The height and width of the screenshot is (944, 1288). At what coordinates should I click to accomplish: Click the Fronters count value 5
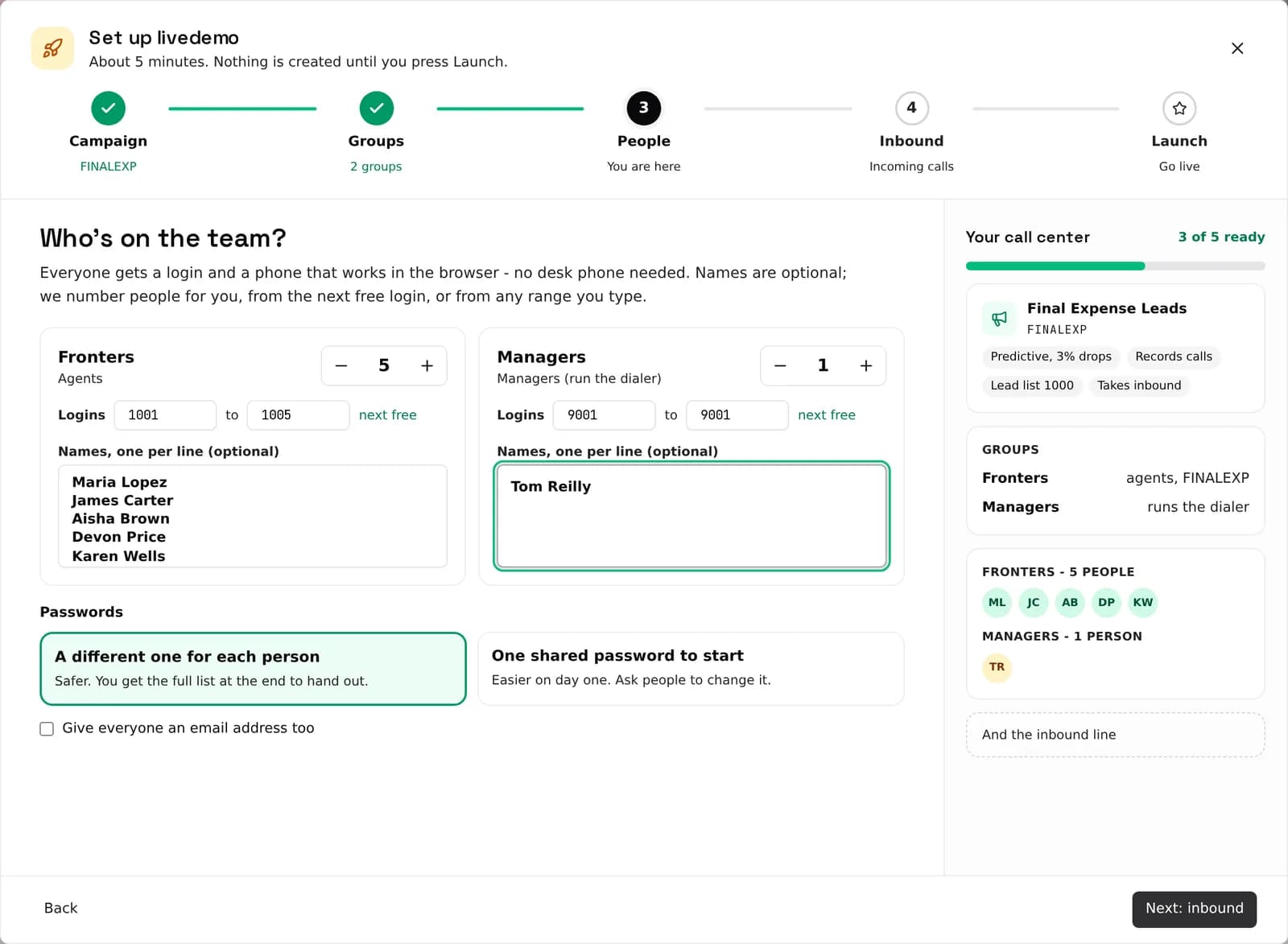tap(384, 365)
